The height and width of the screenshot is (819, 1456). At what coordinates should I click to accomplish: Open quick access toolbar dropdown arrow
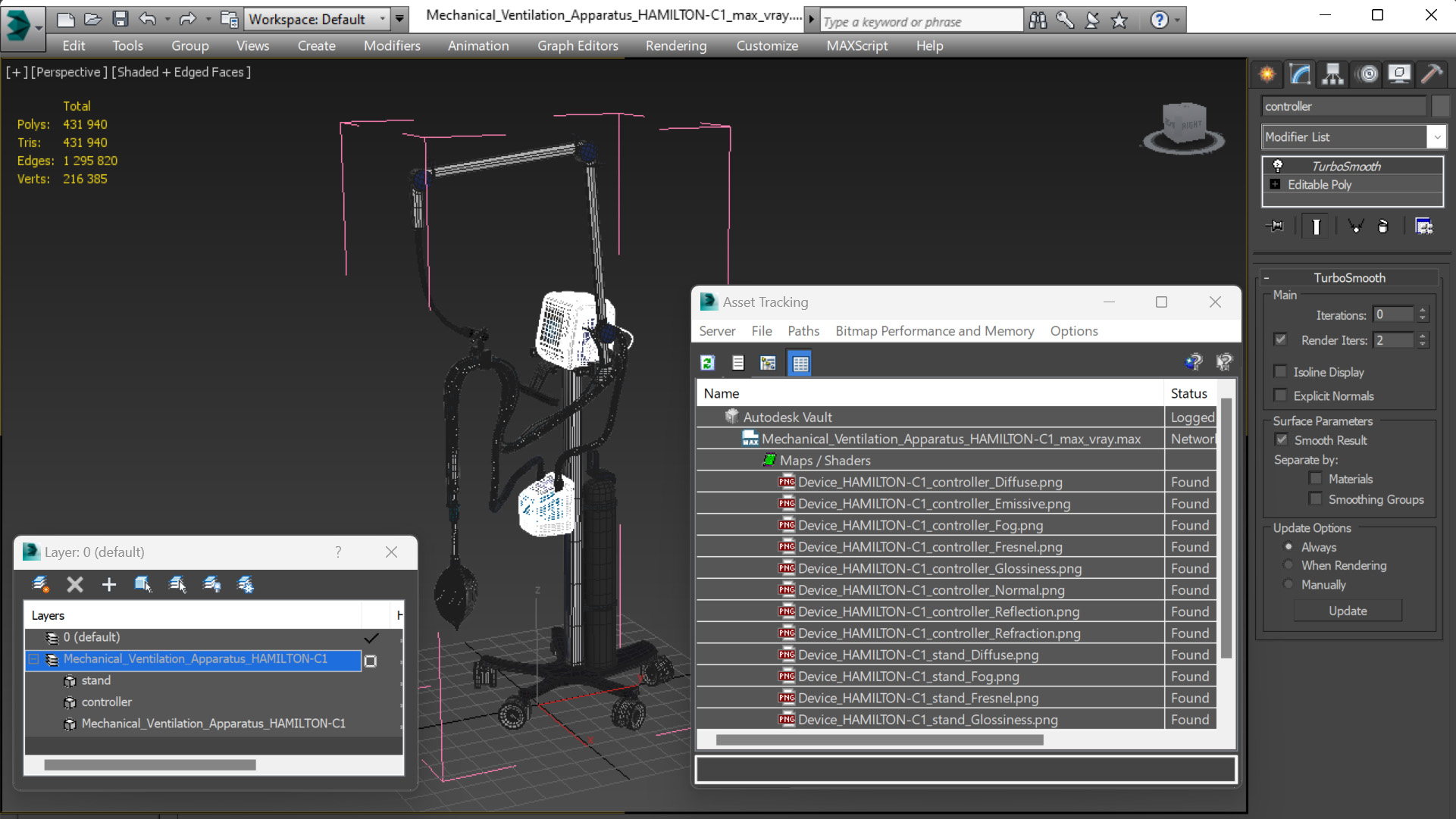click(x=399, y=19)
